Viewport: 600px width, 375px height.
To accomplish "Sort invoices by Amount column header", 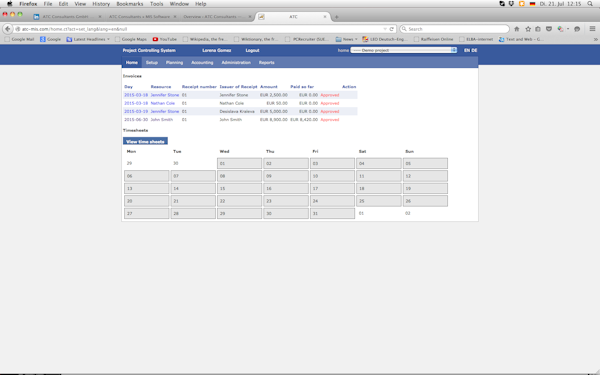I will [x=269, y=87].
